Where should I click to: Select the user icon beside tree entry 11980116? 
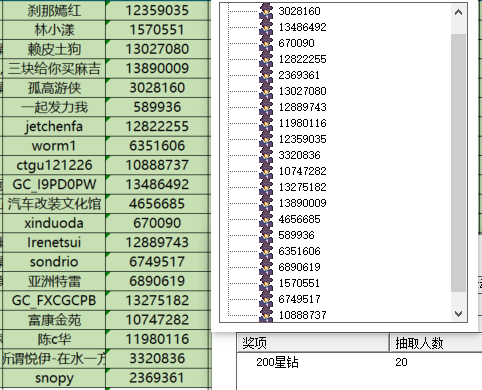pyautogui.click(x=266, y=123)
